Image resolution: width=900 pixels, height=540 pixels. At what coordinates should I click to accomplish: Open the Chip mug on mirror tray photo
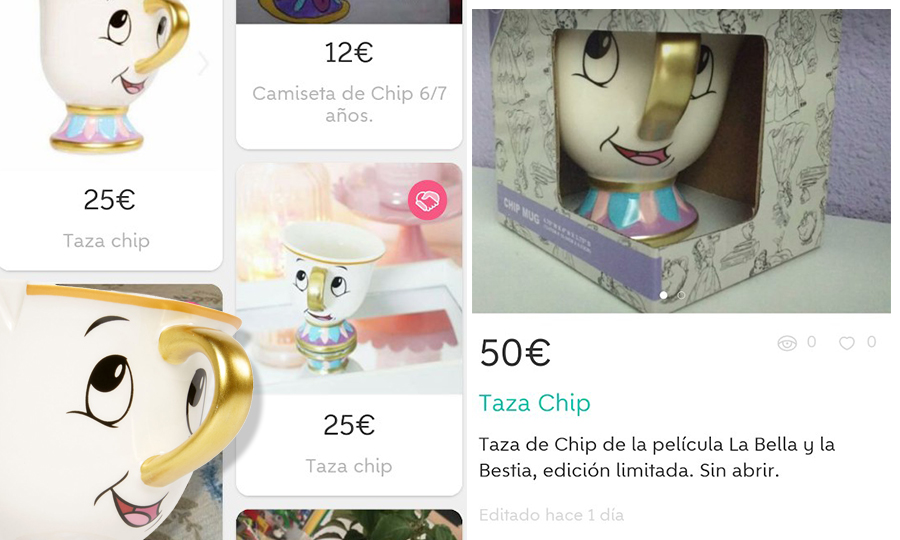pos(349,279)
